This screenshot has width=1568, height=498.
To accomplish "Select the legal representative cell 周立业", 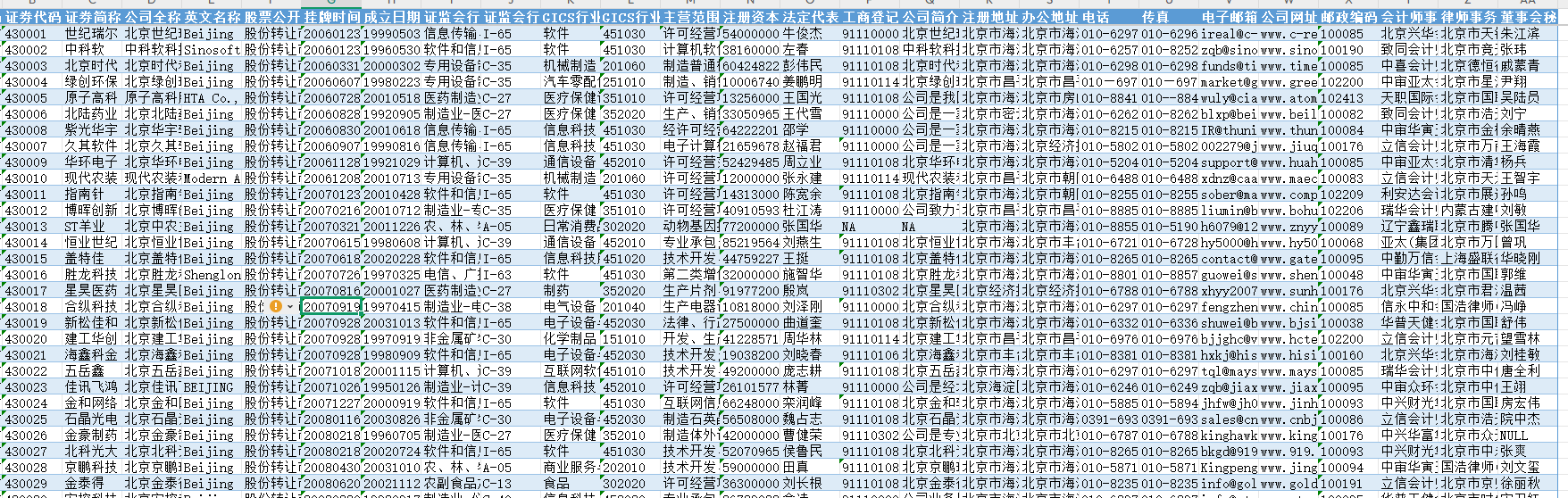I will click(x=811, y=162).
